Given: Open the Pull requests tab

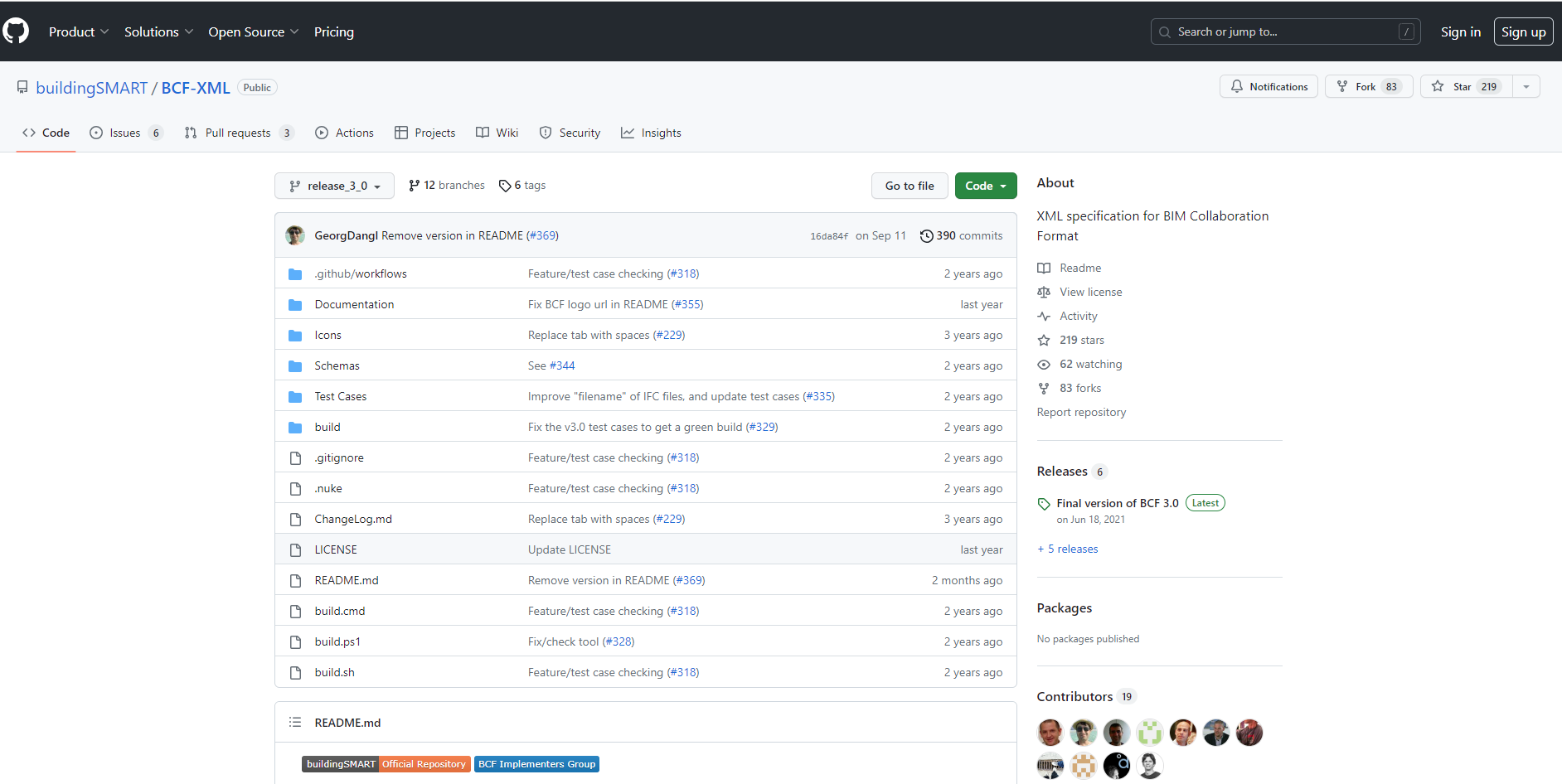Looking at the screenshot, I should 237,133.
